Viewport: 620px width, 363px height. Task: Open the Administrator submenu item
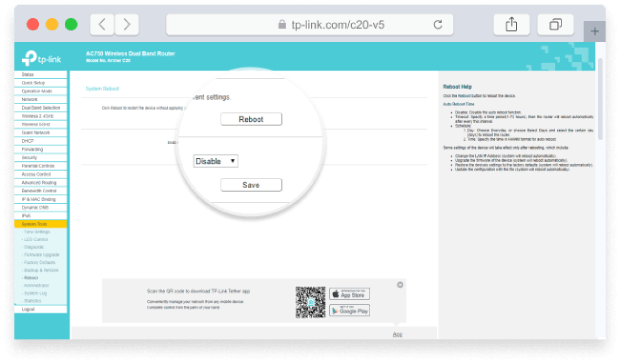pyautogui.click(x=36, y=285)
